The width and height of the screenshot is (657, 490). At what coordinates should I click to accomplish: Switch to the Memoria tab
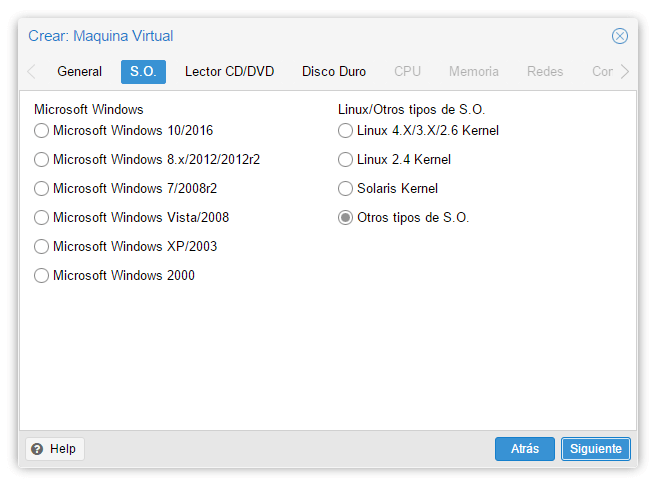474,72
